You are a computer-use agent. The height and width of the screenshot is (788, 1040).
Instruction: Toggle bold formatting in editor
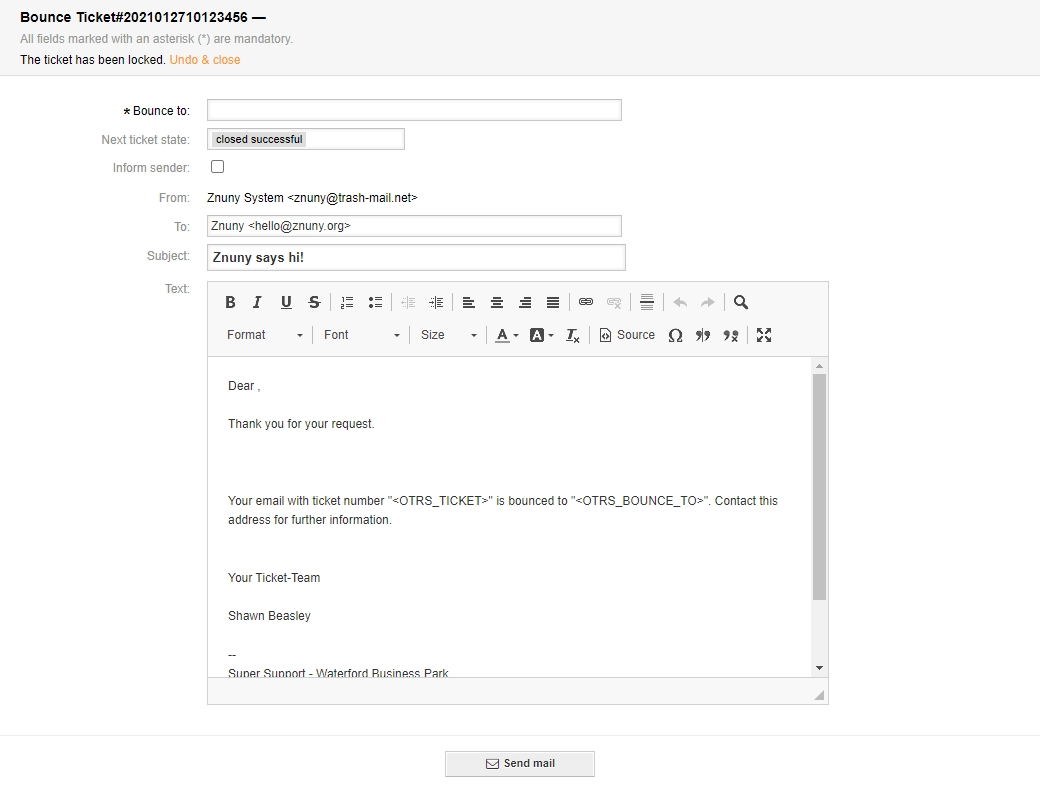click(x=230, y=302)
